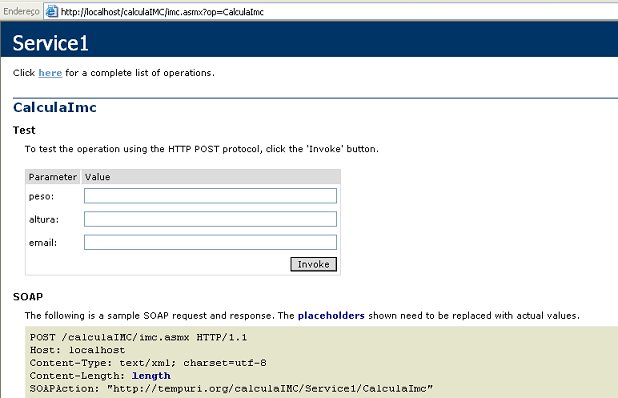Click the SOAP section heading
Image resolution: width=618 pixels, height=398 pixels.
coord(28,297)
